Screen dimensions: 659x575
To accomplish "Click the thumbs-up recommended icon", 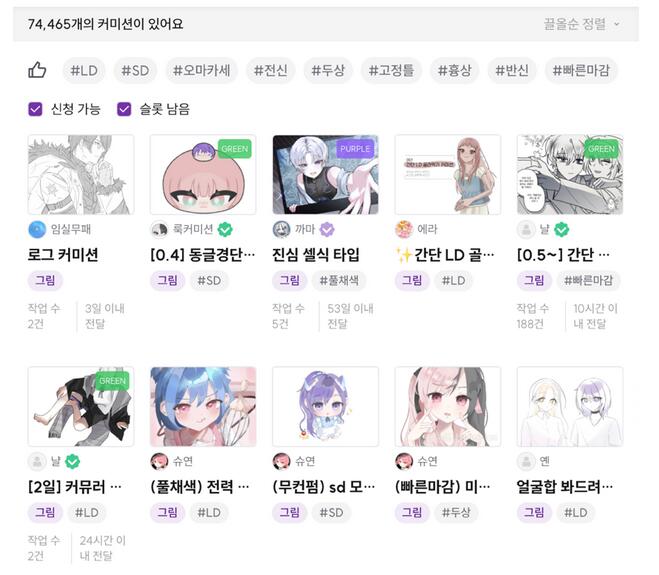I will [x=37, y=70].
